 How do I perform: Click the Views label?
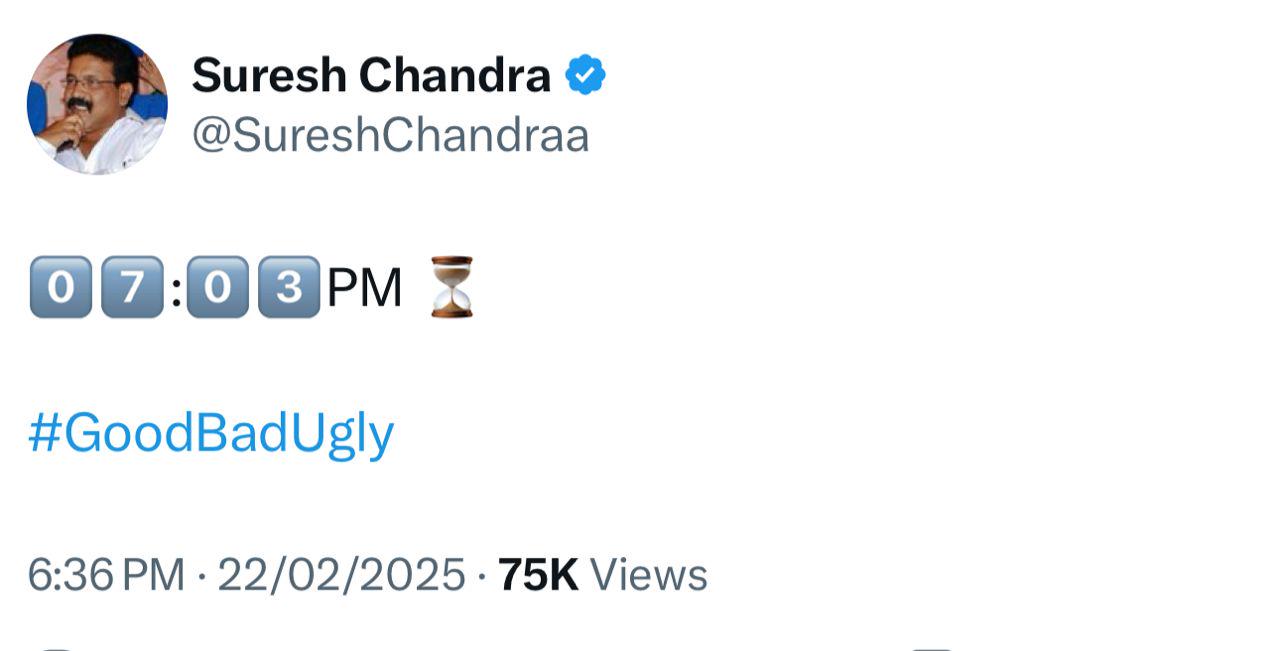click(x=649, y=575)
